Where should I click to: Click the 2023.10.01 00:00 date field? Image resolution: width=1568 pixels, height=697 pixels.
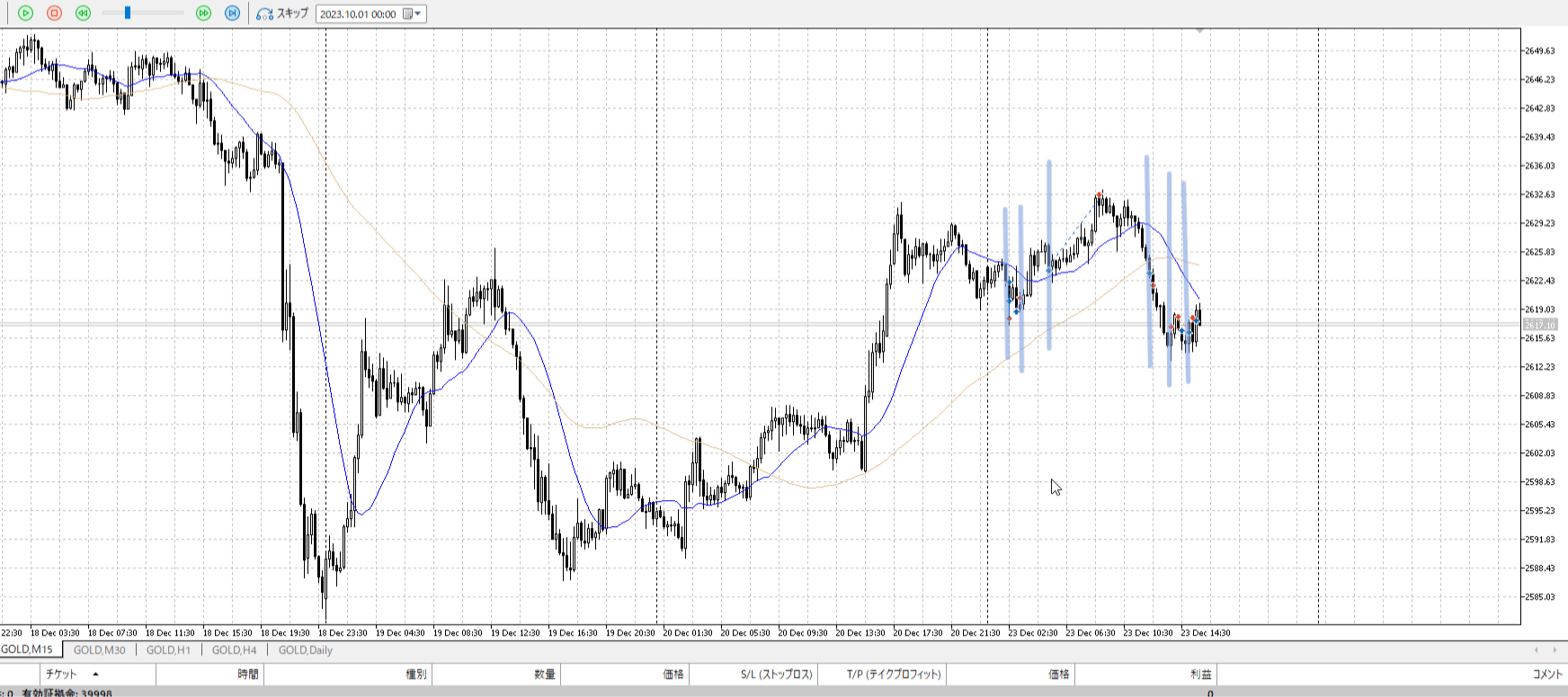tap(358, 14)
